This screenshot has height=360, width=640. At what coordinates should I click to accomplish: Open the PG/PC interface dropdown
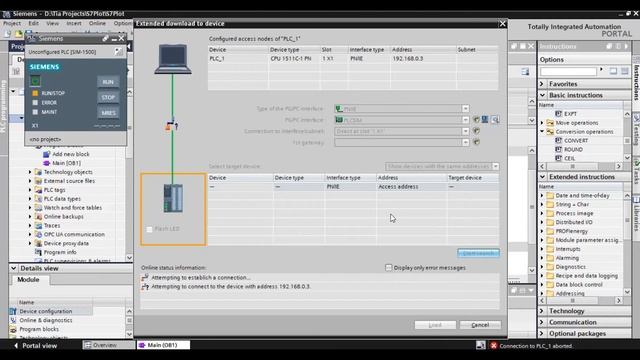[x=465, y=120]
